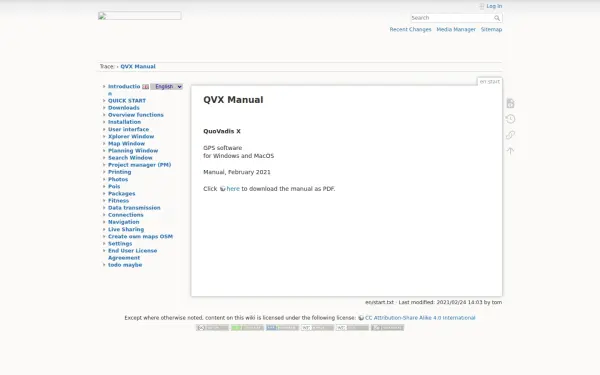Open Connections in sidebar
The image size is (600, 375).
(x=126, y=215)
